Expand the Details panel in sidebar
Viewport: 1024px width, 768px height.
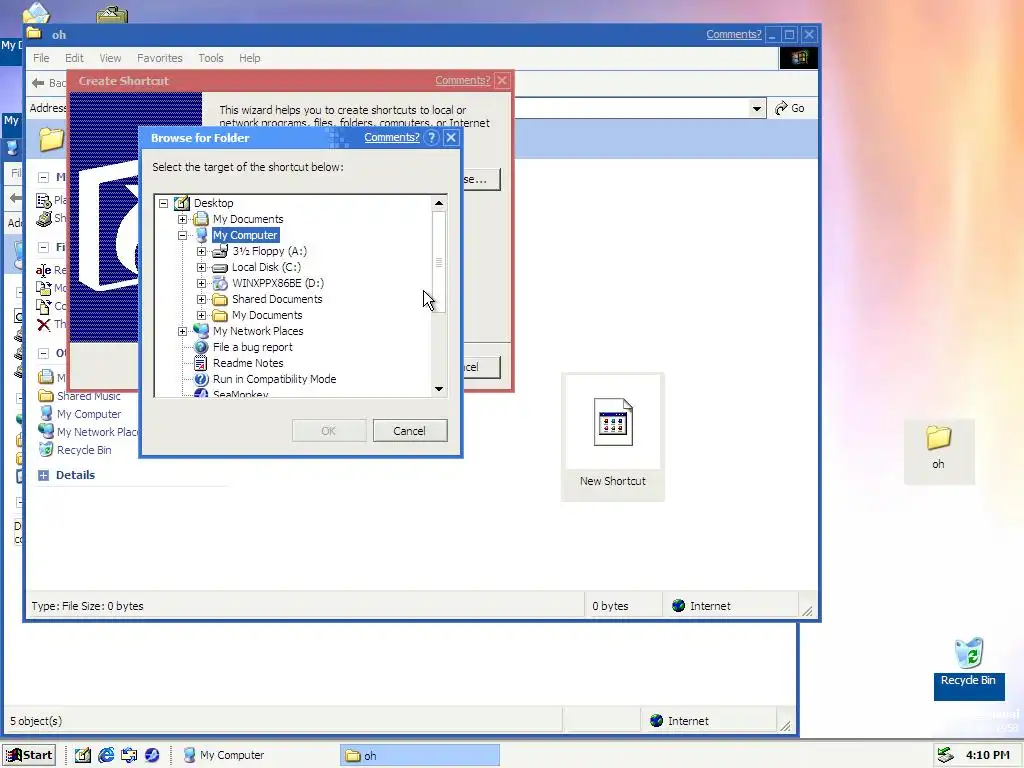click(x=43, y=475)
